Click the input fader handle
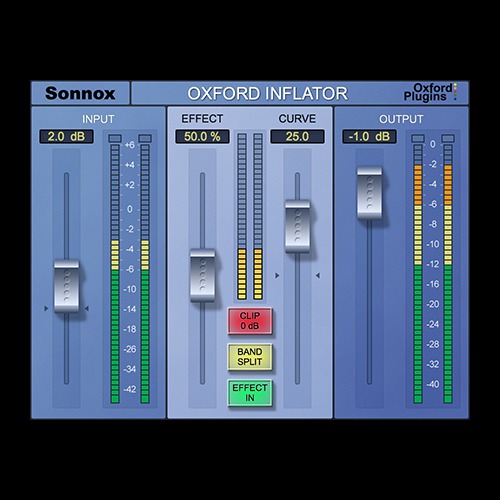 [67, 286]
